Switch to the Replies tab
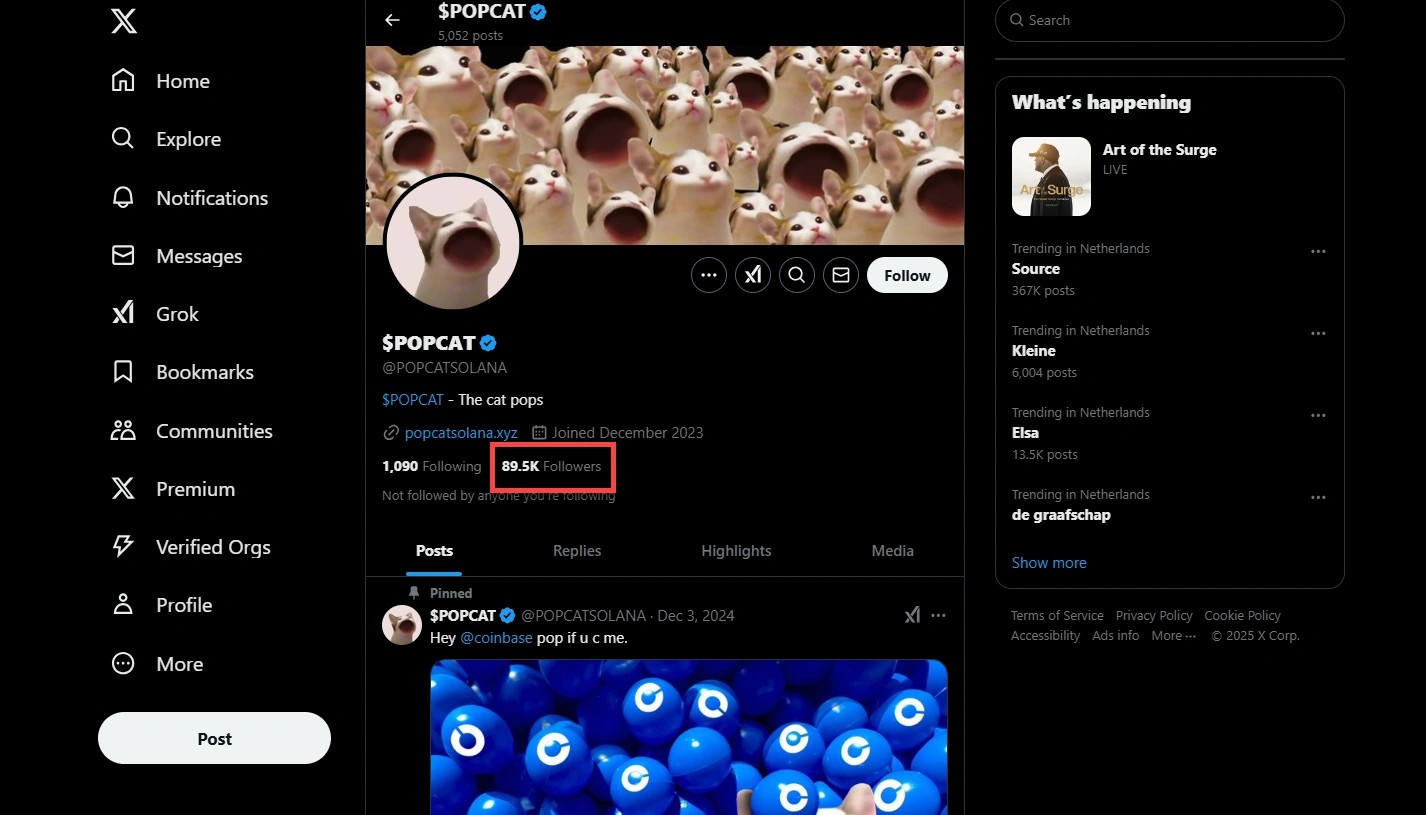This screenshot has width=1426, height=815. click(577, 551)
